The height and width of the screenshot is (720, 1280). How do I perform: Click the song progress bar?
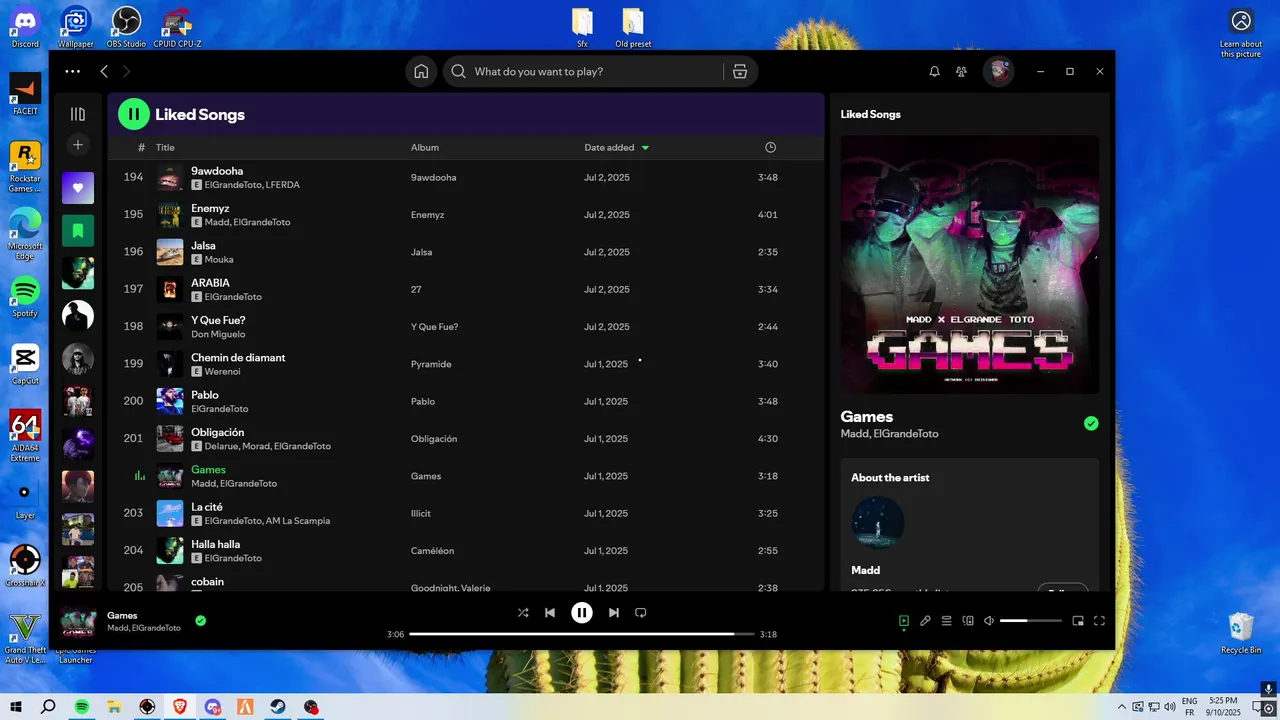[x=582, y=634]
